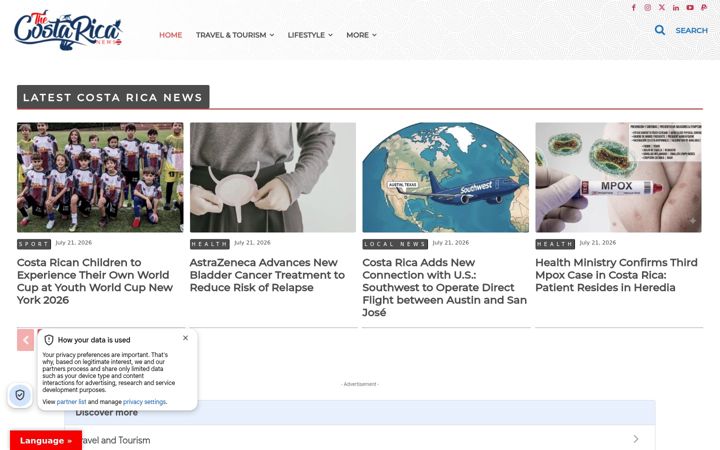Image resolution: width=720 pixels, height=450 pixels.
Task: Click the shield icon beside 'How your data is used'
Action: 49,340
